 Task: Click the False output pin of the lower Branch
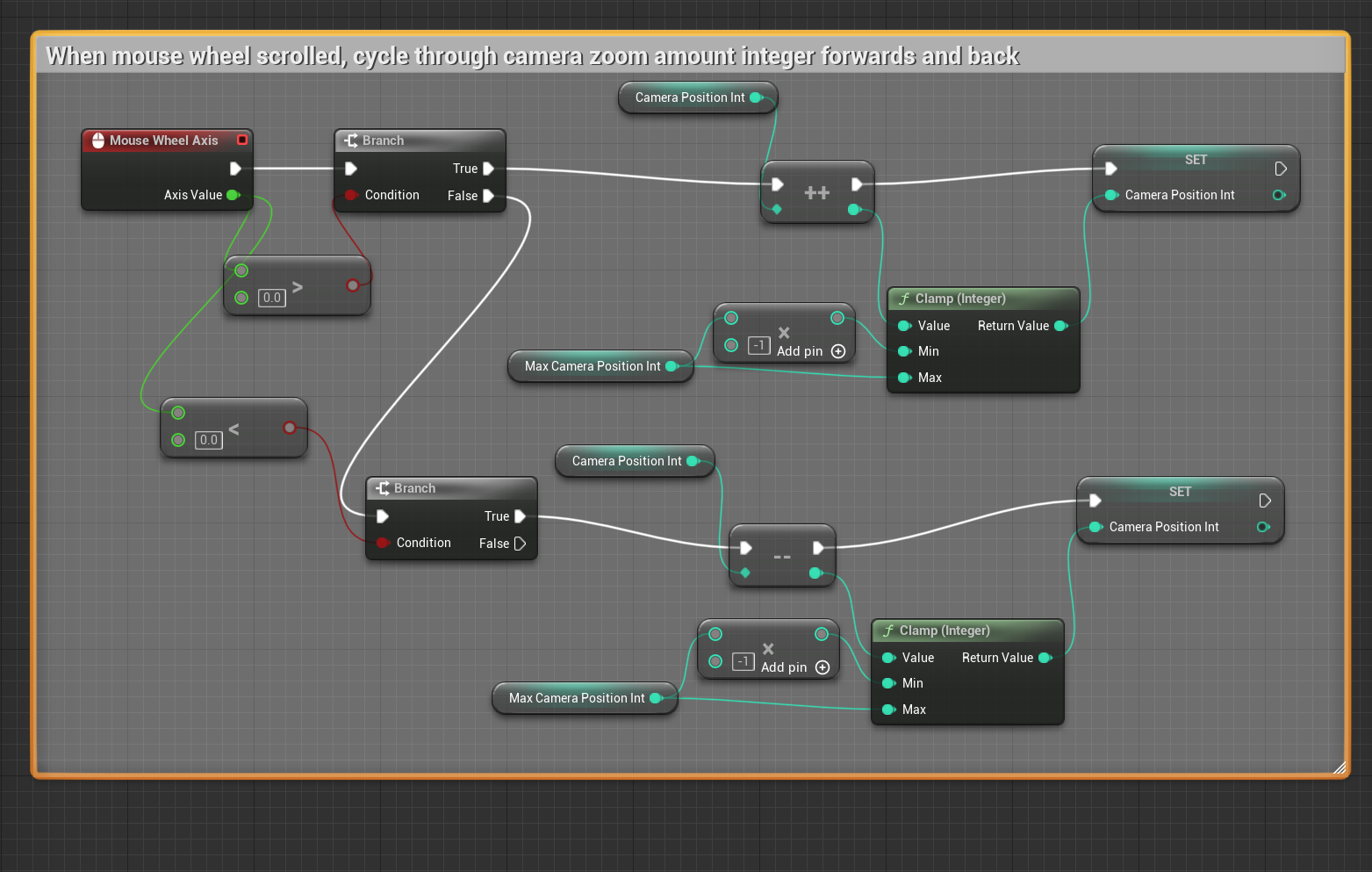tap(520, 544)
